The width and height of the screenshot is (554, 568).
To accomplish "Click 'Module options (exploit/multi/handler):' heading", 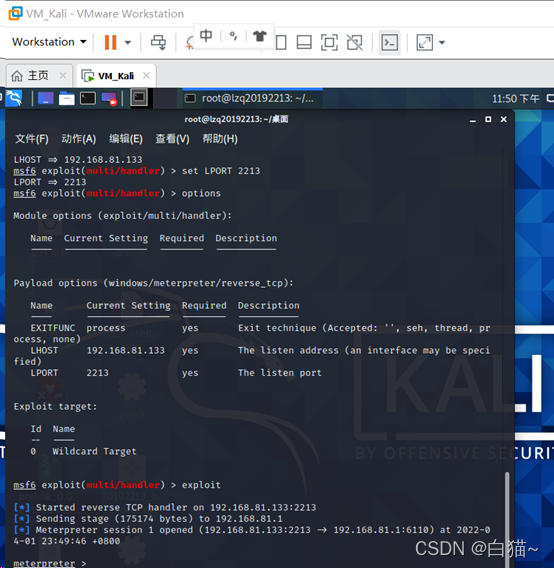I will 122,216.
